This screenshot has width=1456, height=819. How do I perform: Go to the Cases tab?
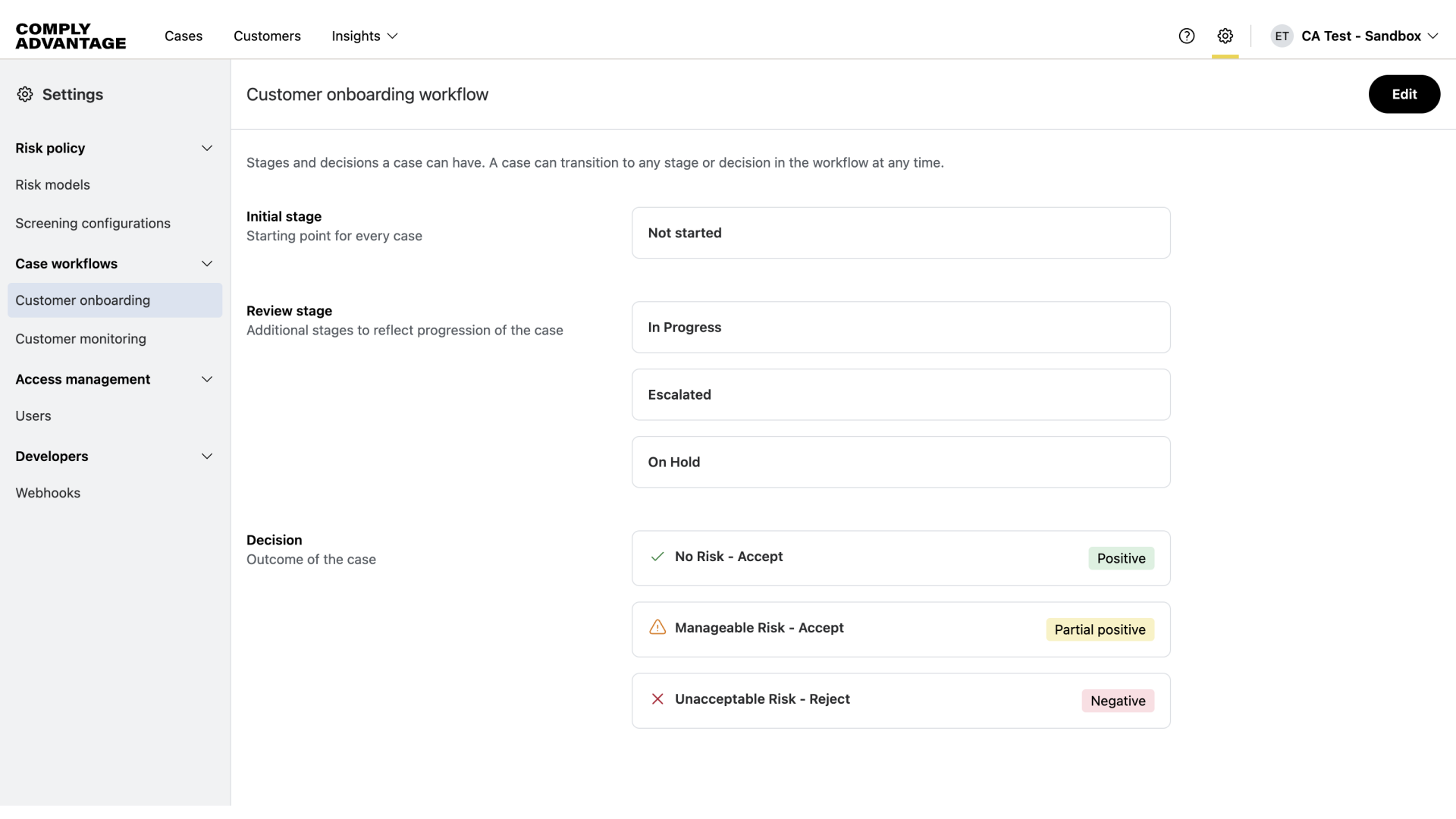pos(184,36)
